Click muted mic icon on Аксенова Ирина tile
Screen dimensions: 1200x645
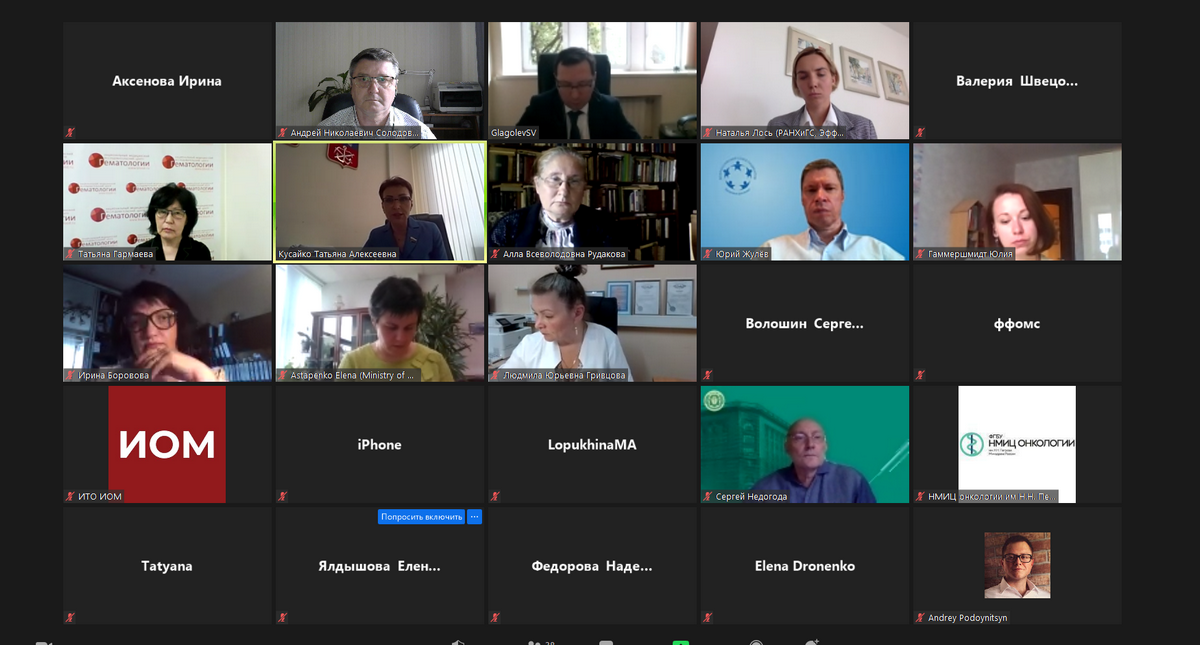coord(70,132)
